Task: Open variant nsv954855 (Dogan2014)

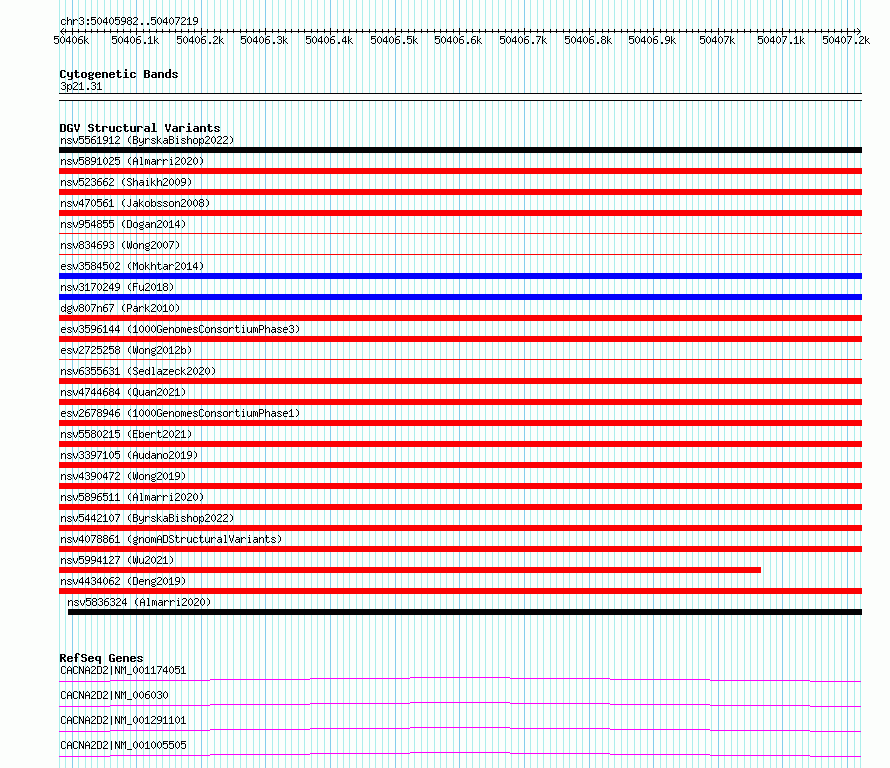Action: 123,224
